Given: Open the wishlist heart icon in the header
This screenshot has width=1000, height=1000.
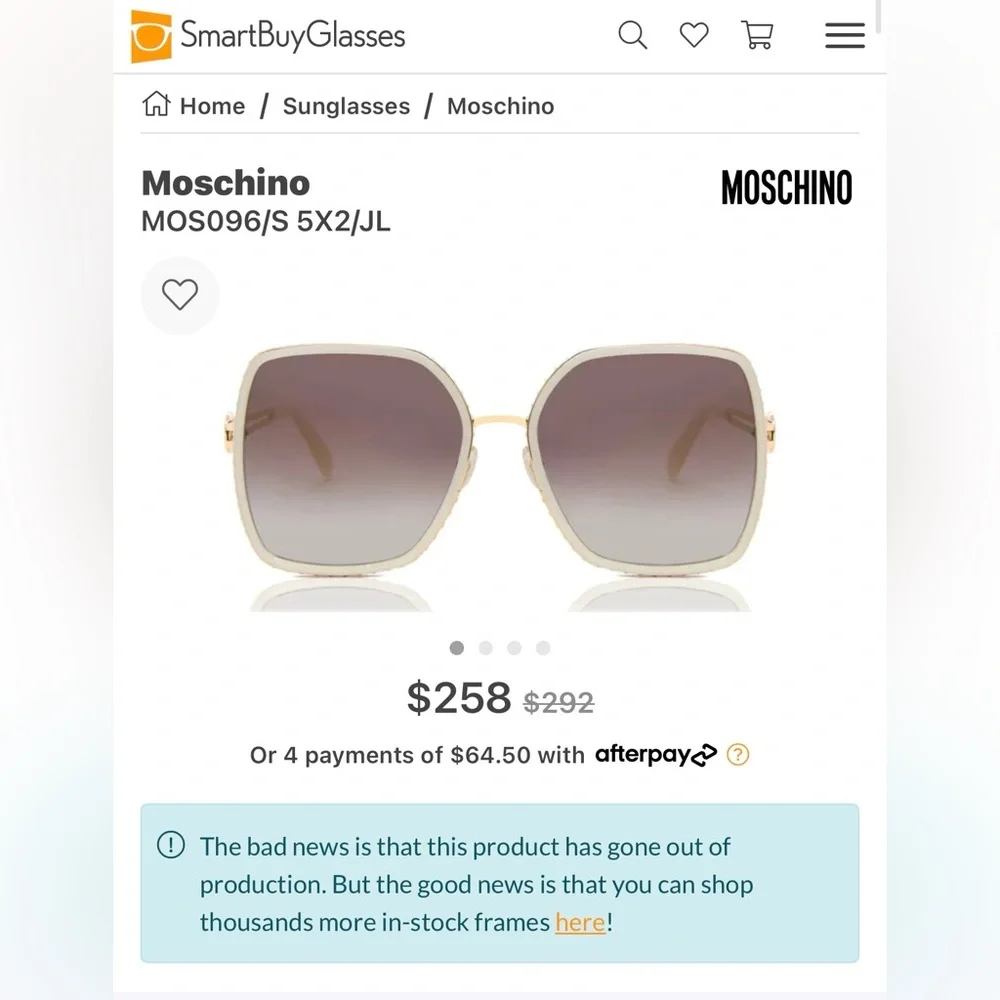Looking at the screenshot, I should pos(694,35).
